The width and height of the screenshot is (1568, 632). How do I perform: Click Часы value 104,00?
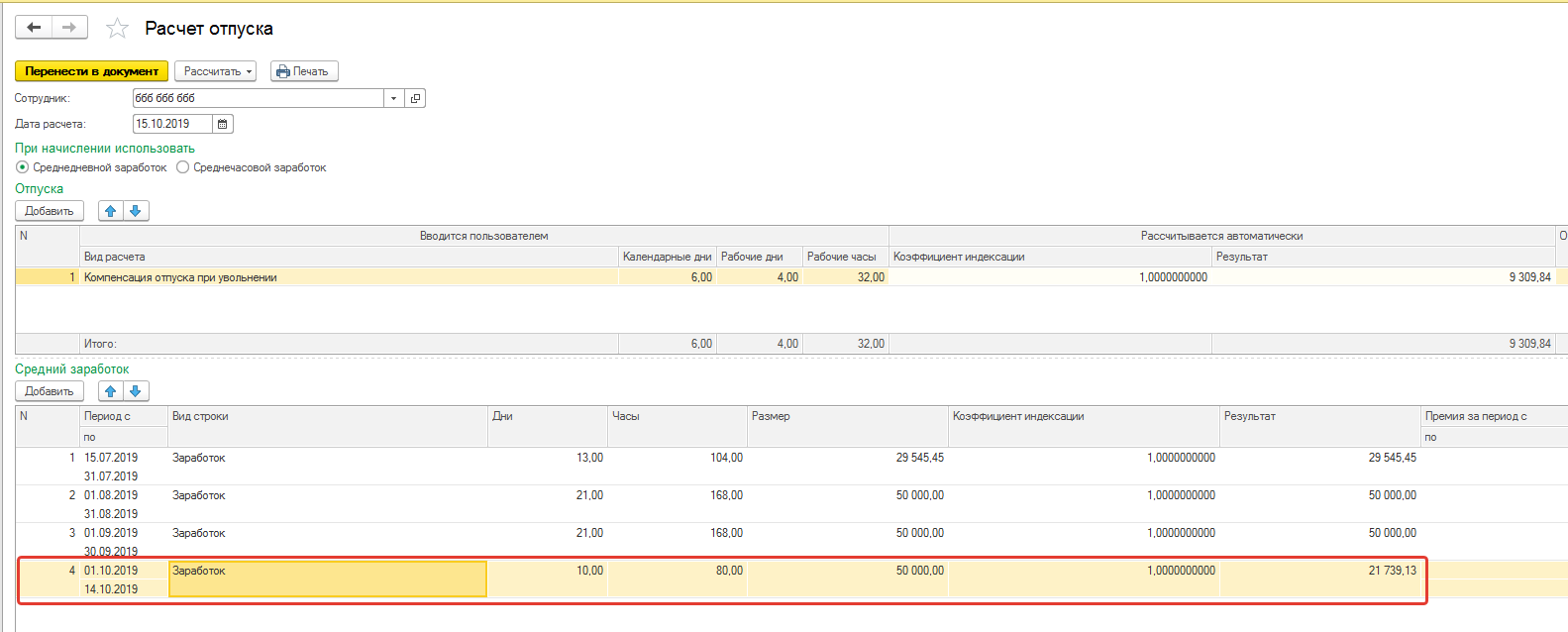click(726, 458)
